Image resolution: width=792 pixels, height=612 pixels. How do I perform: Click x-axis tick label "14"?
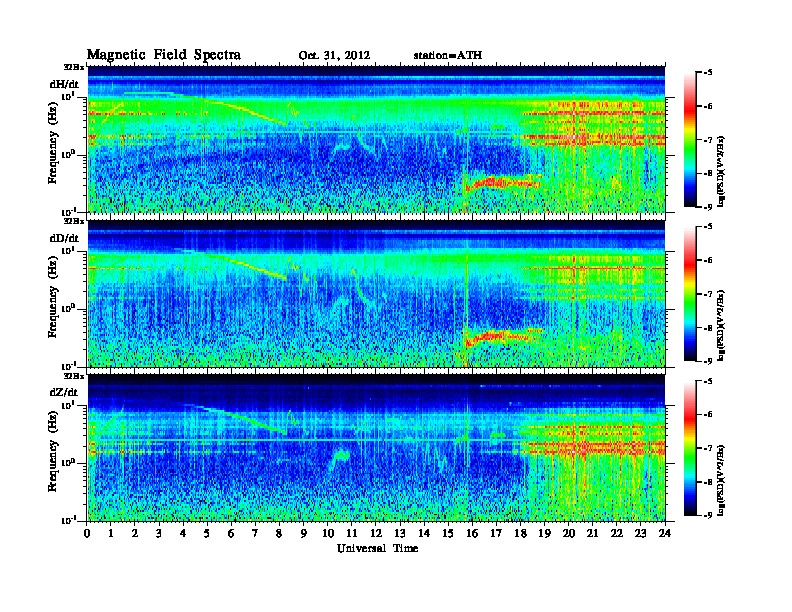click(x=424, y=533)
